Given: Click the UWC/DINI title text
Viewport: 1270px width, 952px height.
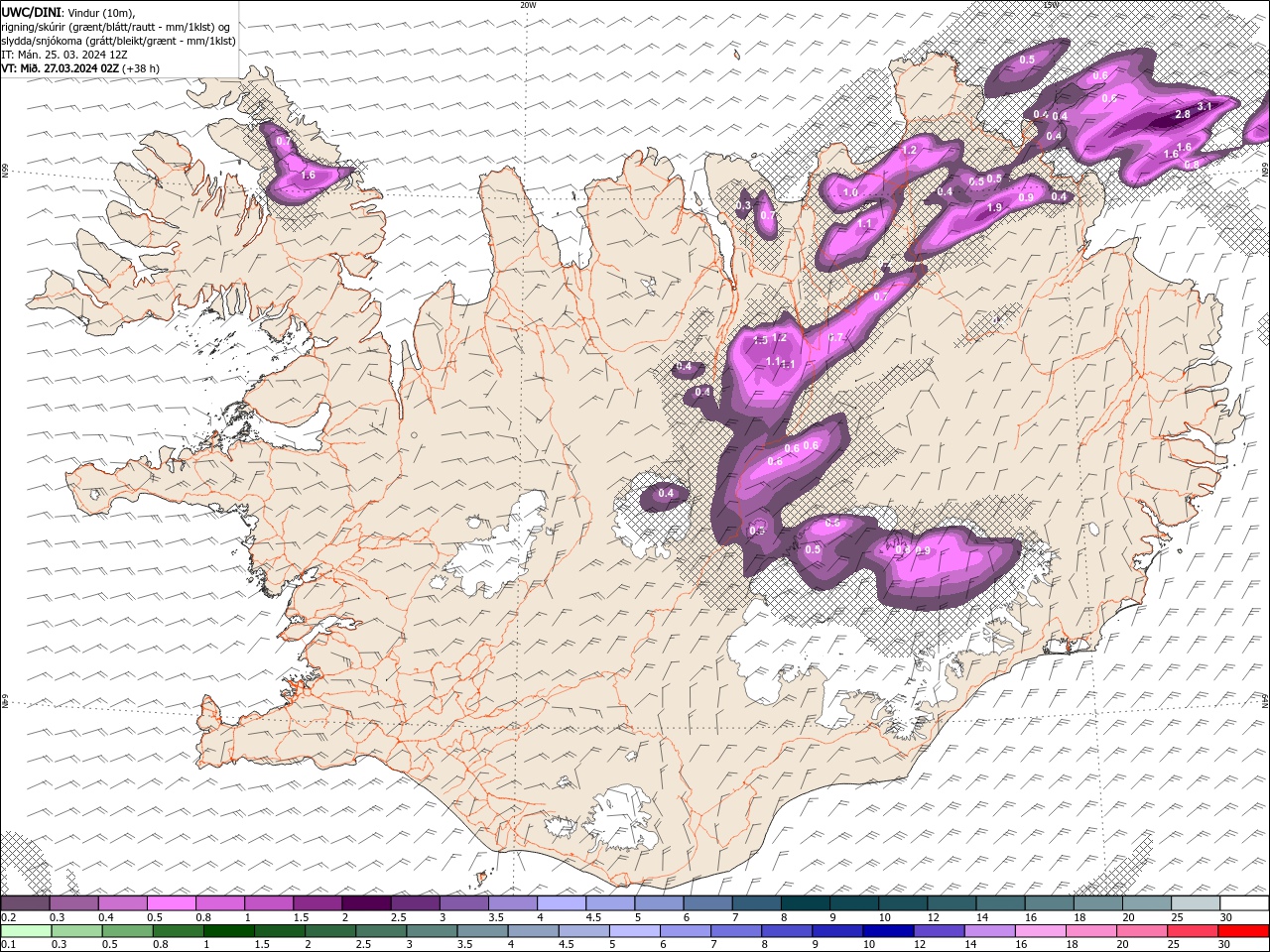Looking at the screenshot, I should [x=32, y=12].
